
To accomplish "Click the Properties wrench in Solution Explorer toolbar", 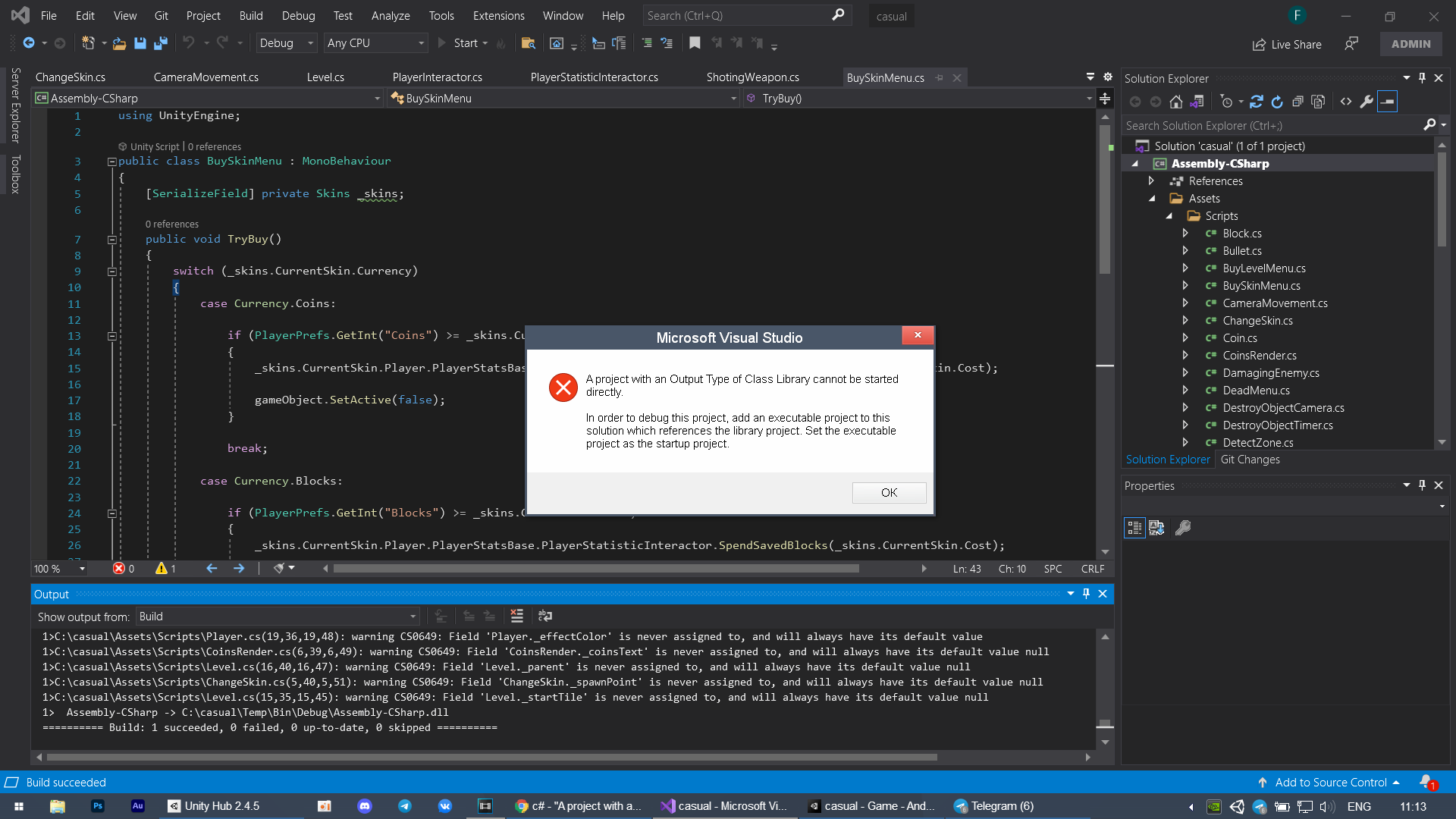I will [x=1367, y=102].
